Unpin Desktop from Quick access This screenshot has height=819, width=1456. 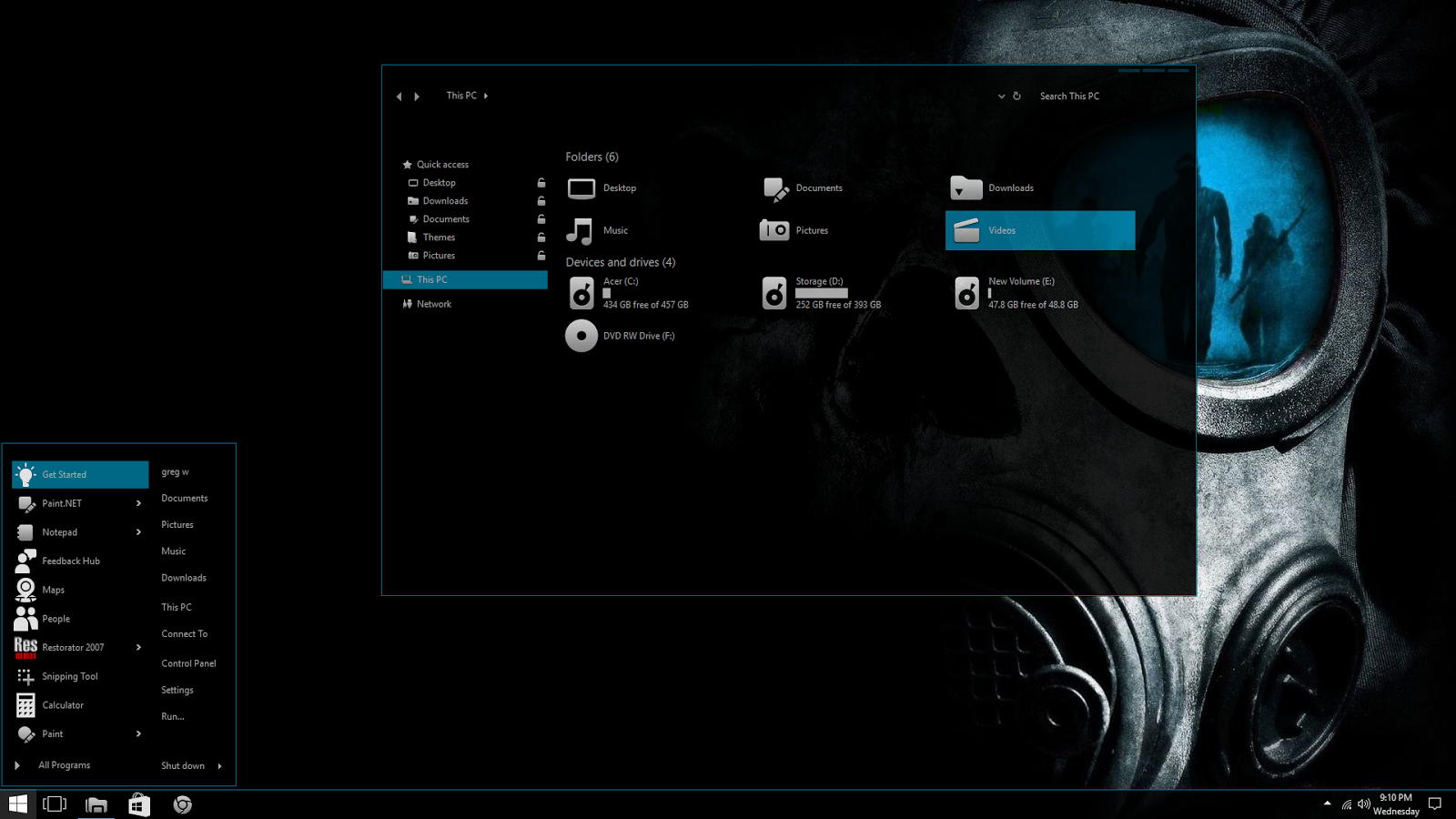(541, 182)
